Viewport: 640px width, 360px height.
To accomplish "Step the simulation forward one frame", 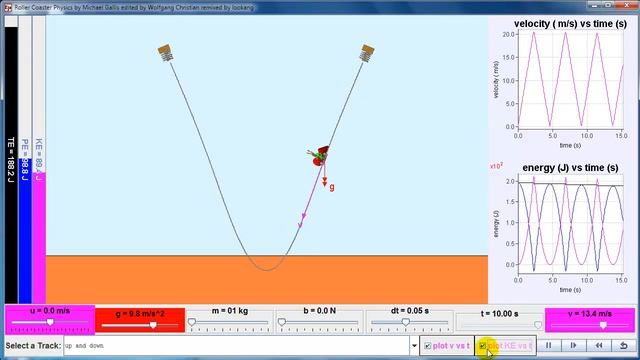I will pos(573,346).
